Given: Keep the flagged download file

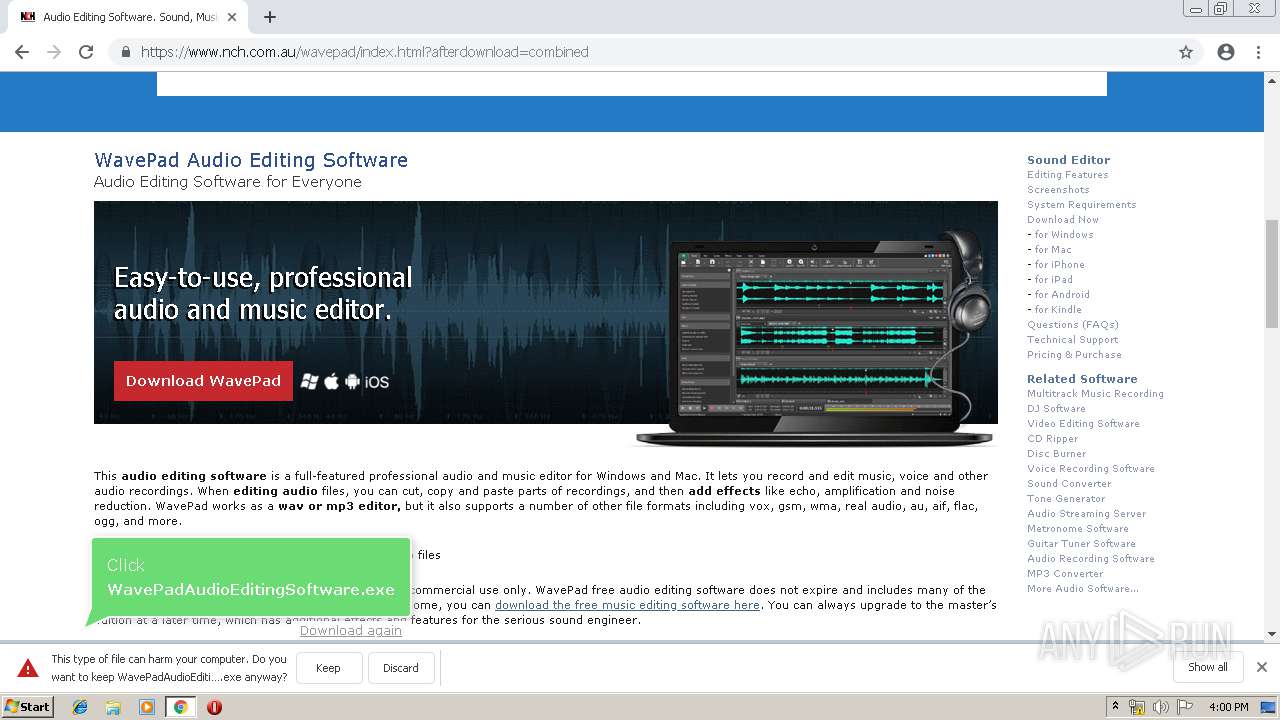Looking at the screenshot, I should point(328,668).
